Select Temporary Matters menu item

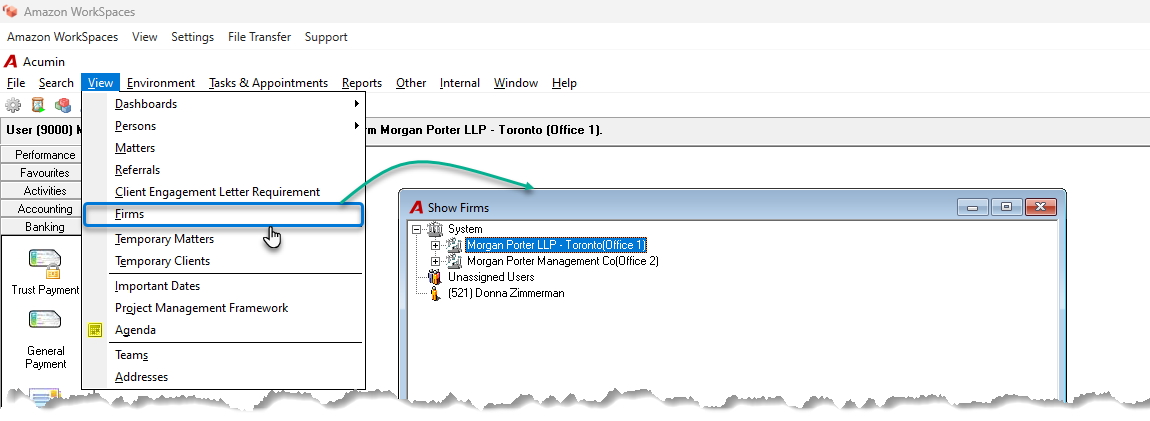224,239
